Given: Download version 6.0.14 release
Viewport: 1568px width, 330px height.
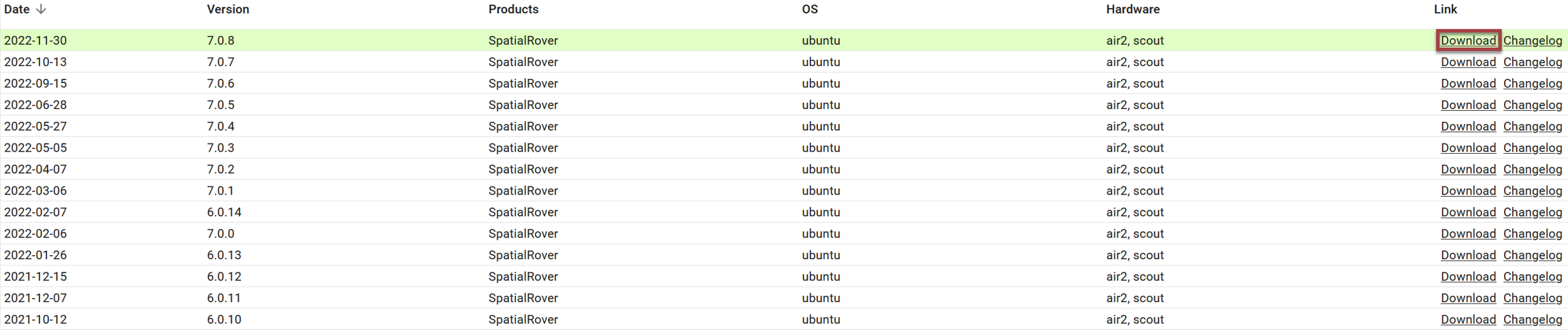Looking at the screenshot, I should tap(1468, 212).
